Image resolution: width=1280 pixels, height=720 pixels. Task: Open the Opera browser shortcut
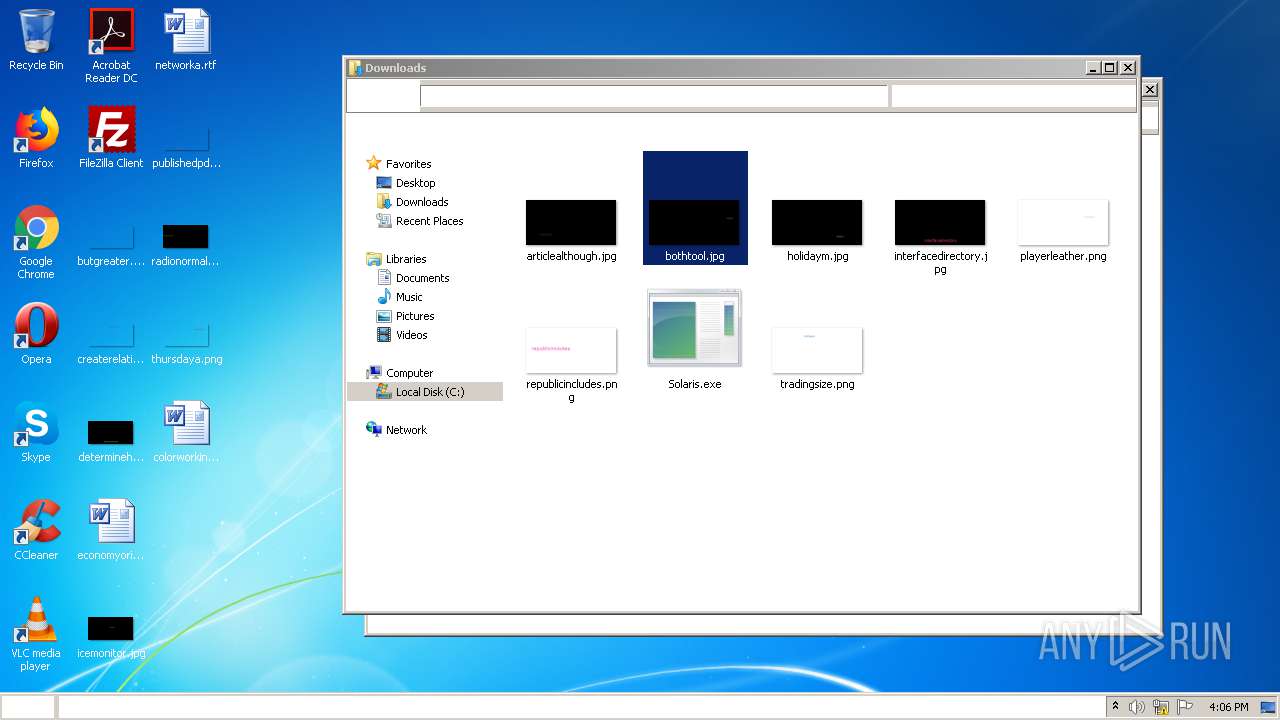(x=36, y=334)
